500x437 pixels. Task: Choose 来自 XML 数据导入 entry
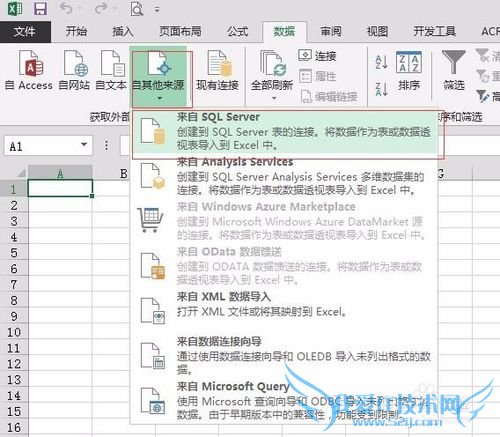[x=284, y=311]
